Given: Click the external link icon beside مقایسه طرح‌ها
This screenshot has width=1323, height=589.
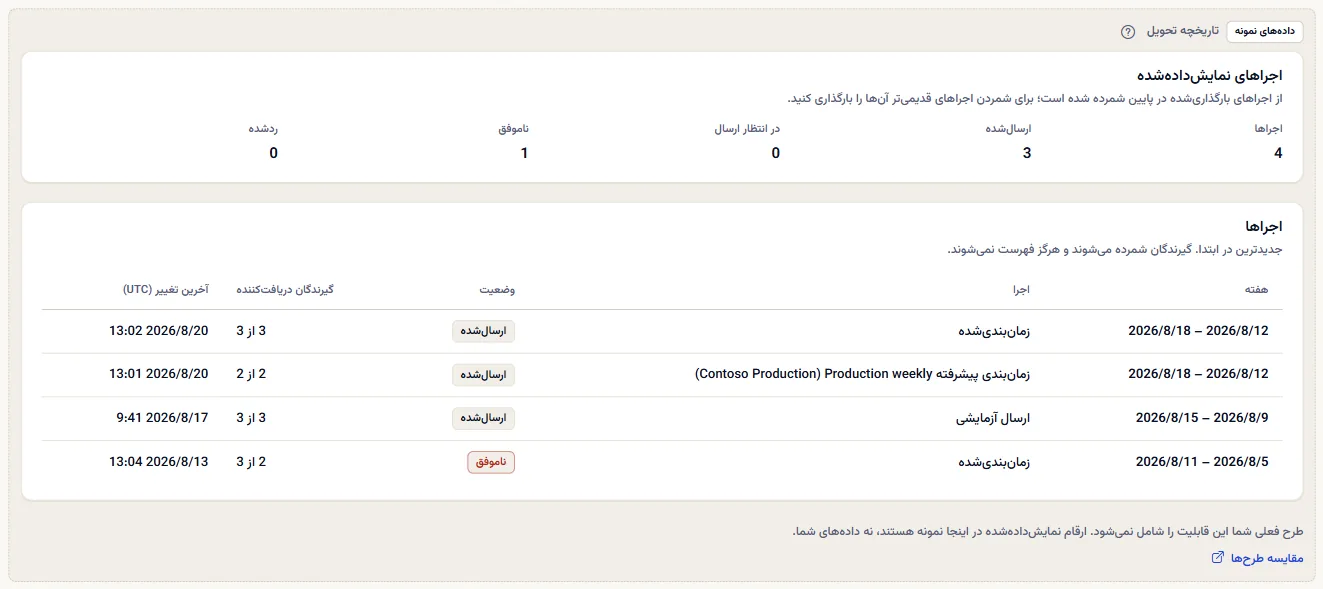Looking at the screenshot, I should pyautogui.click(x=1217, y=558).
